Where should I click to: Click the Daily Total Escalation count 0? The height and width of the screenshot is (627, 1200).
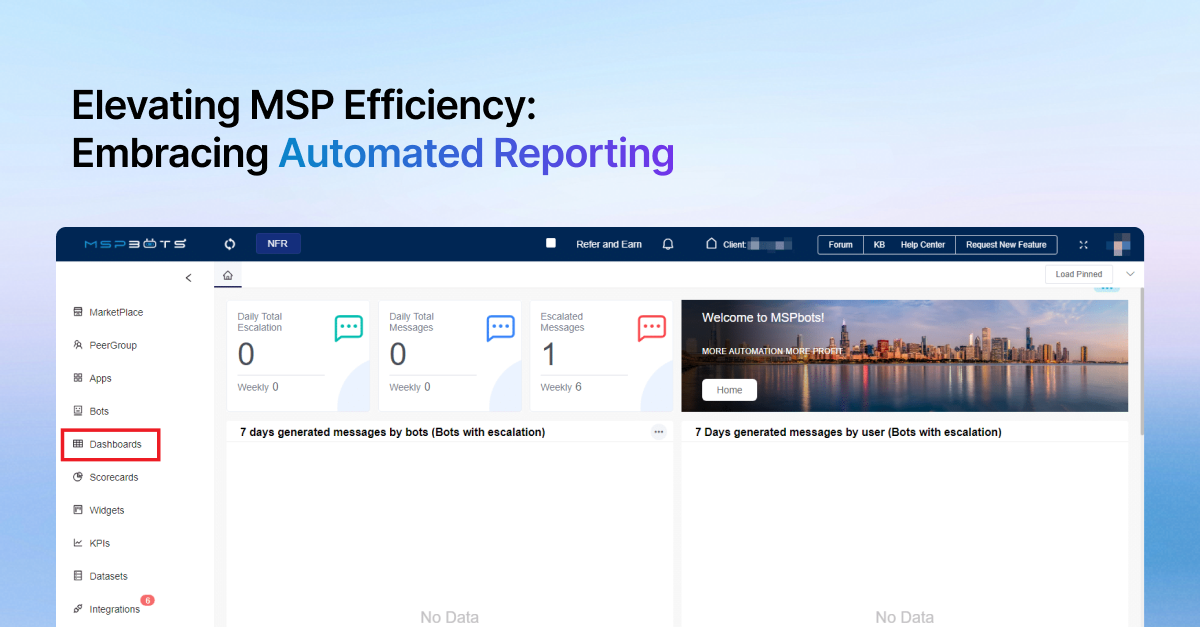(246, 354)
